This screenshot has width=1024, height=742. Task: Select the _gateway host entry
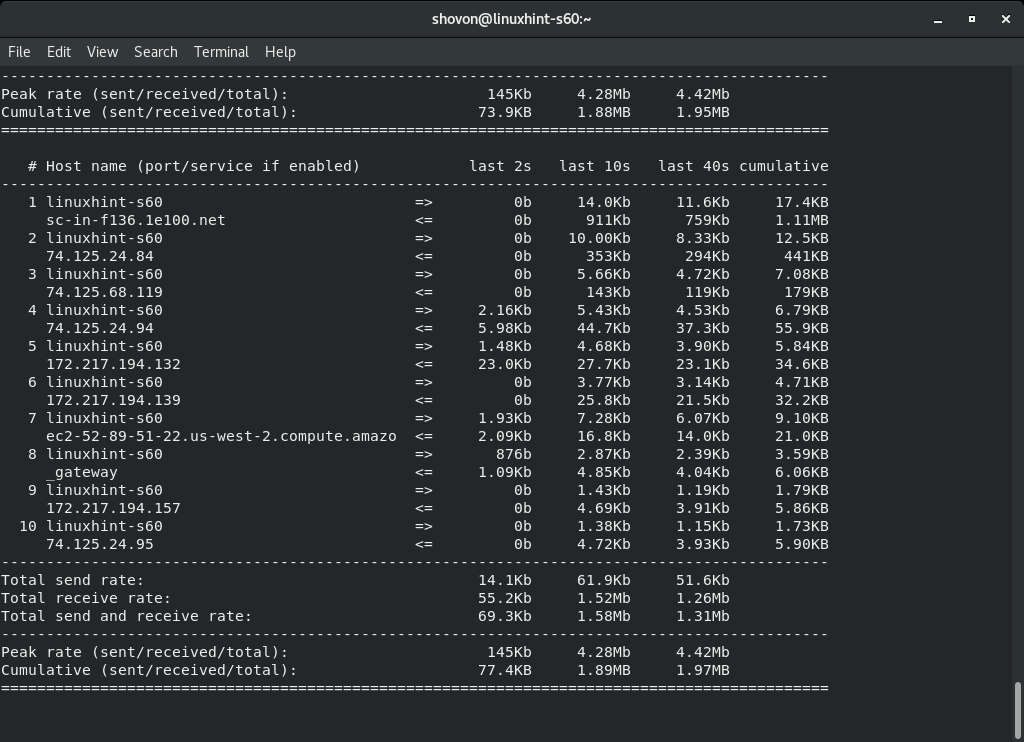click(82, 472)
